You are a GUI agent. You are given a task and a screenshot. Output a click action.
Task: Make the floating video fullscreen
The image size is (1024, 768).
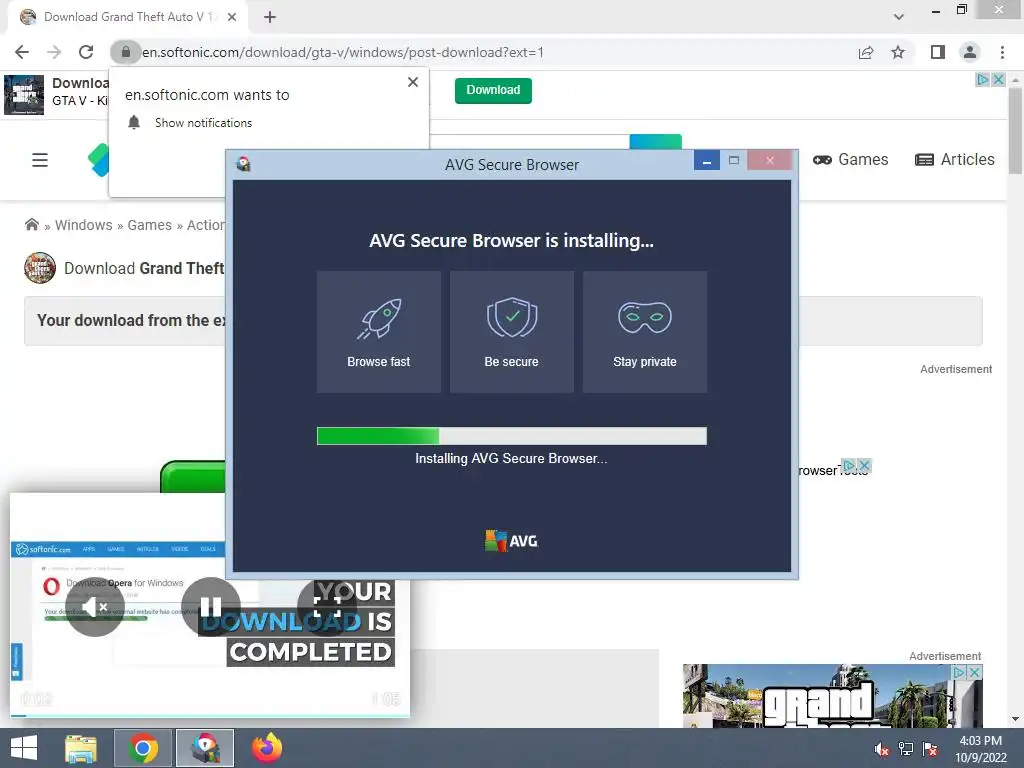[327, 607]
